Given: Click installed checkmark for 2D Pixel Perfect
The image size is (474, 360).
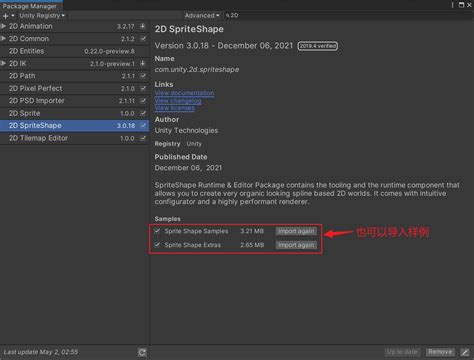Looking at the screenshot, I should pos(143,88).
